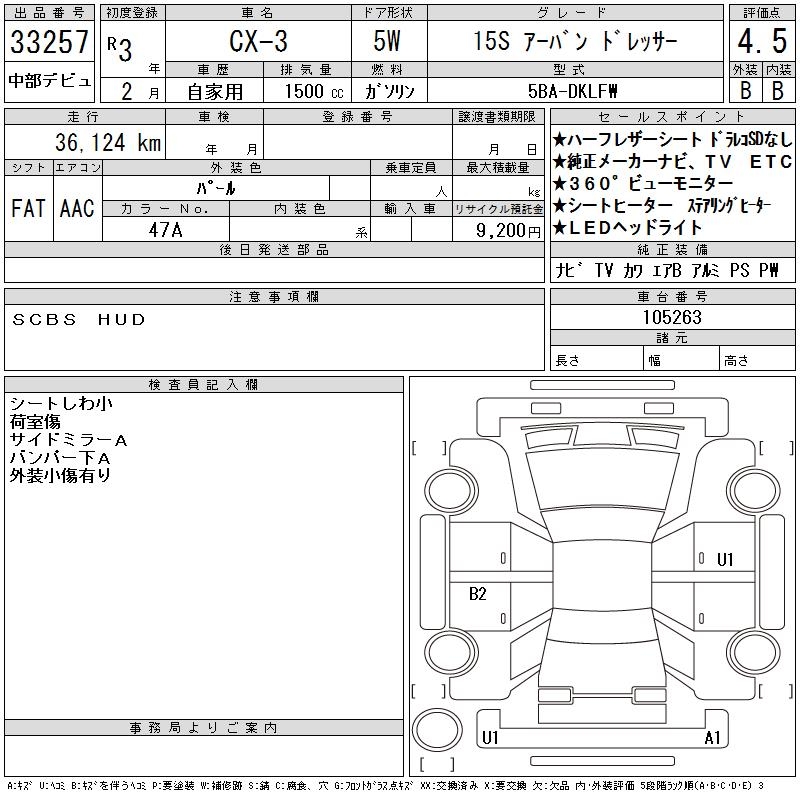Click the registration year R3
This screenshot has width=800, height=800.
(x=120, y=49)
